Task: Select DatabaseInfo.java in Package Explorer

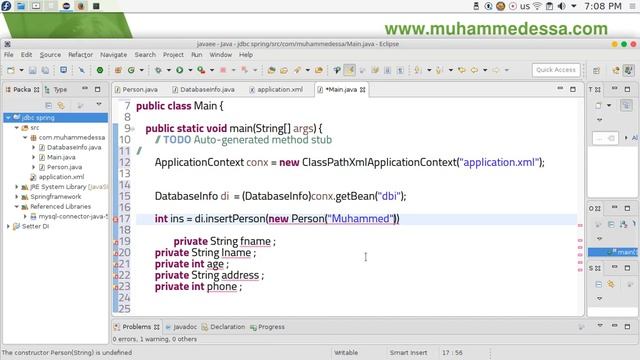Action: point(70,147)
